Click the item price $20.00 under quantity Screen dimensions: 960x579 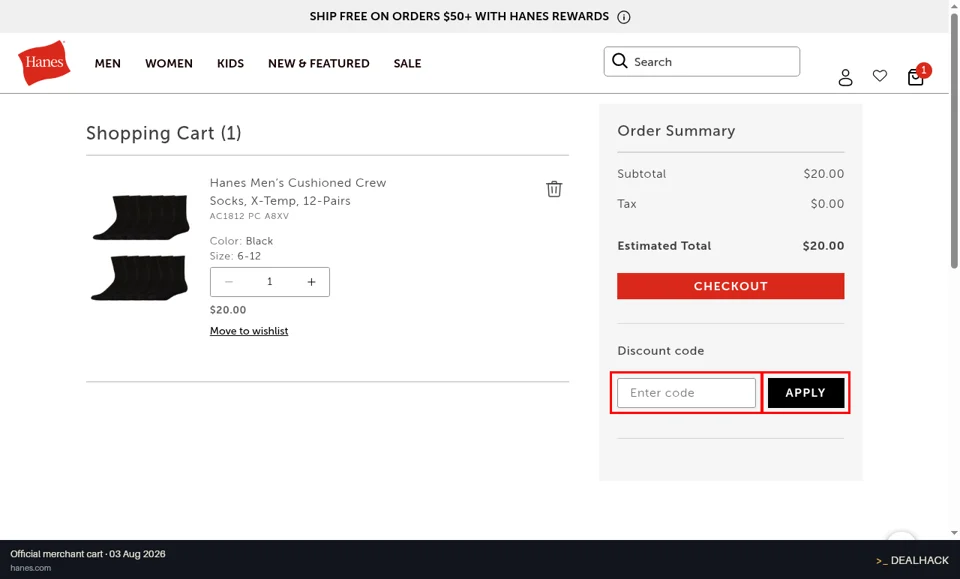coord(228,310)
